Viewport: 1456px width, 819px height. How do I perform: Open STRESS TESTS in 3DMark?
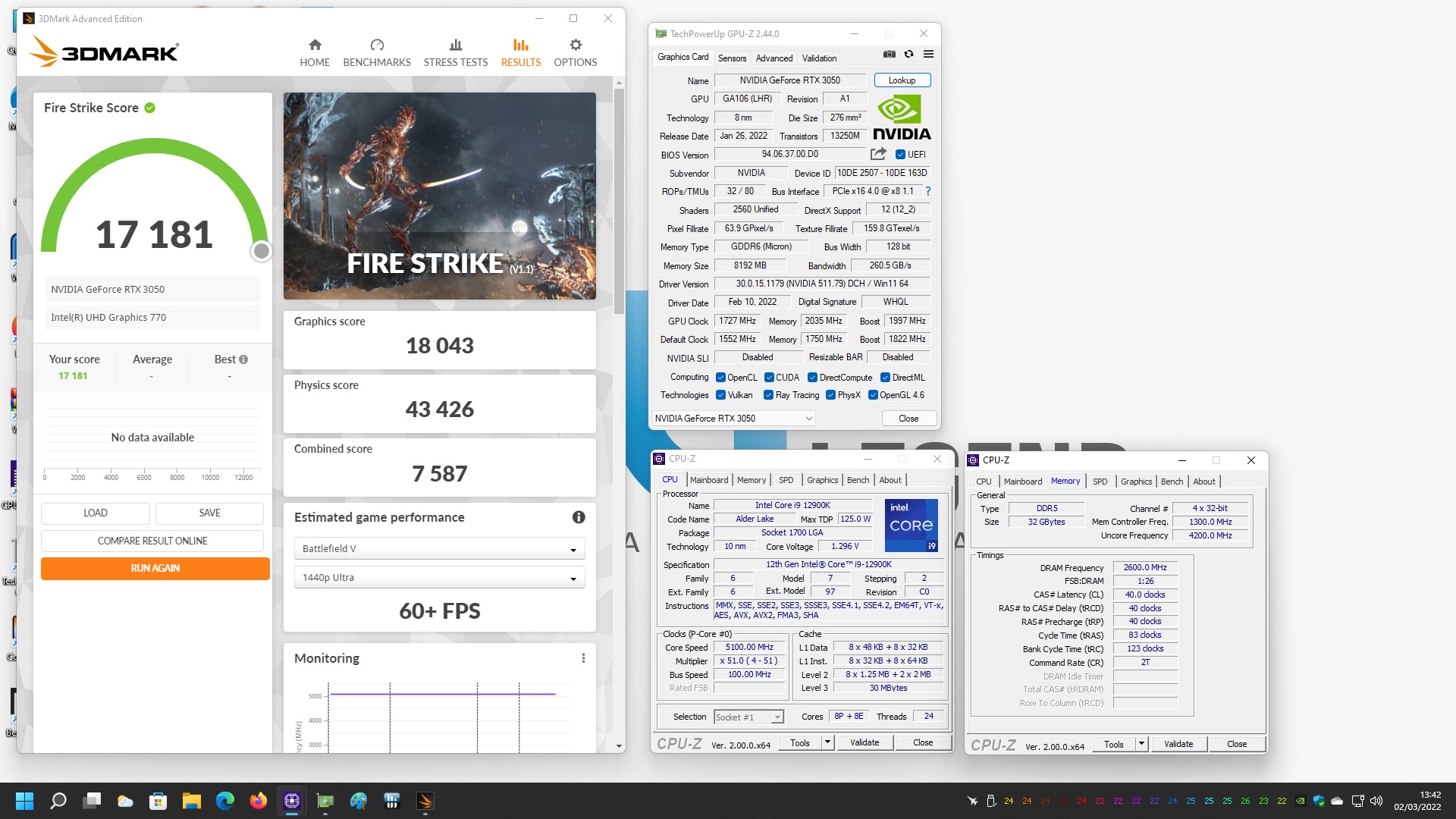pos(456,53)
